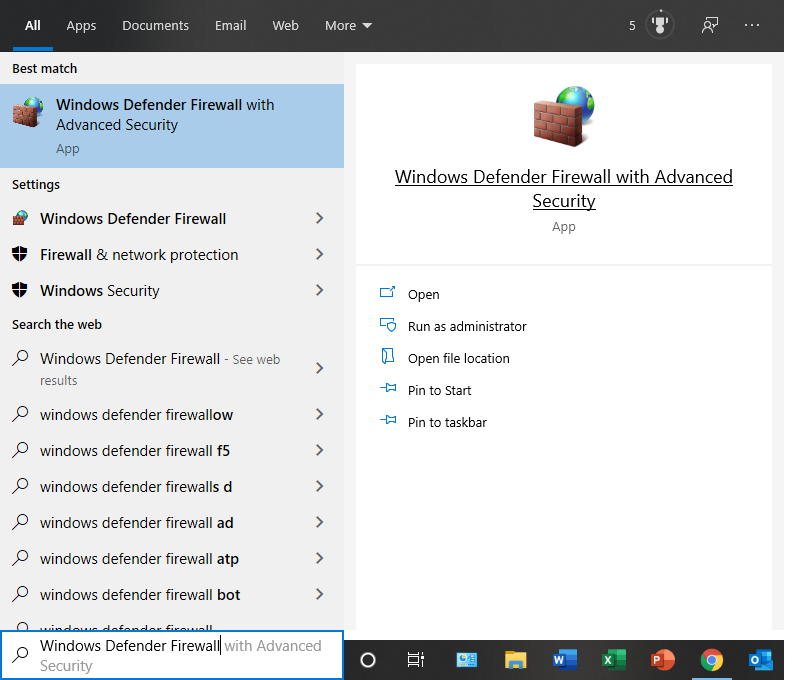
Task: Click the Pin to Start pin icon
Action: [x=388, y=388]
